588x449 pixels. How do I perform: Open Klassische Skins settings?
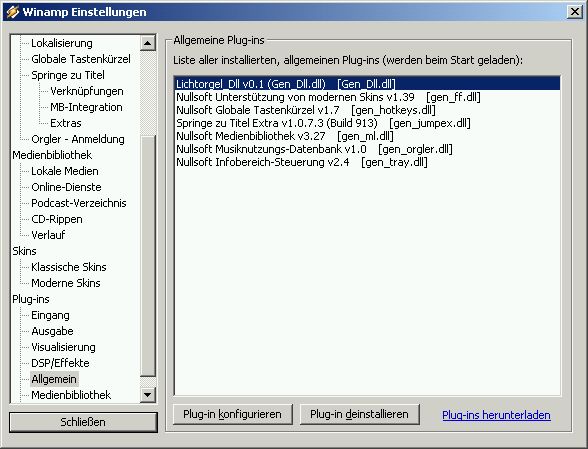tap(69, 267)
